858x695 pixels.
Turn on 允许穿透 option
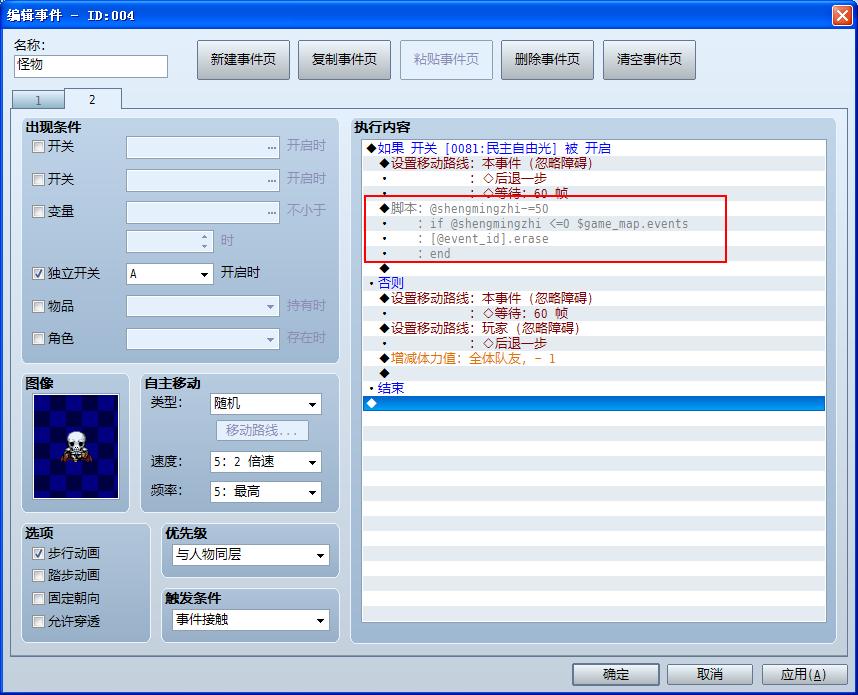click(x=38, y=622)
